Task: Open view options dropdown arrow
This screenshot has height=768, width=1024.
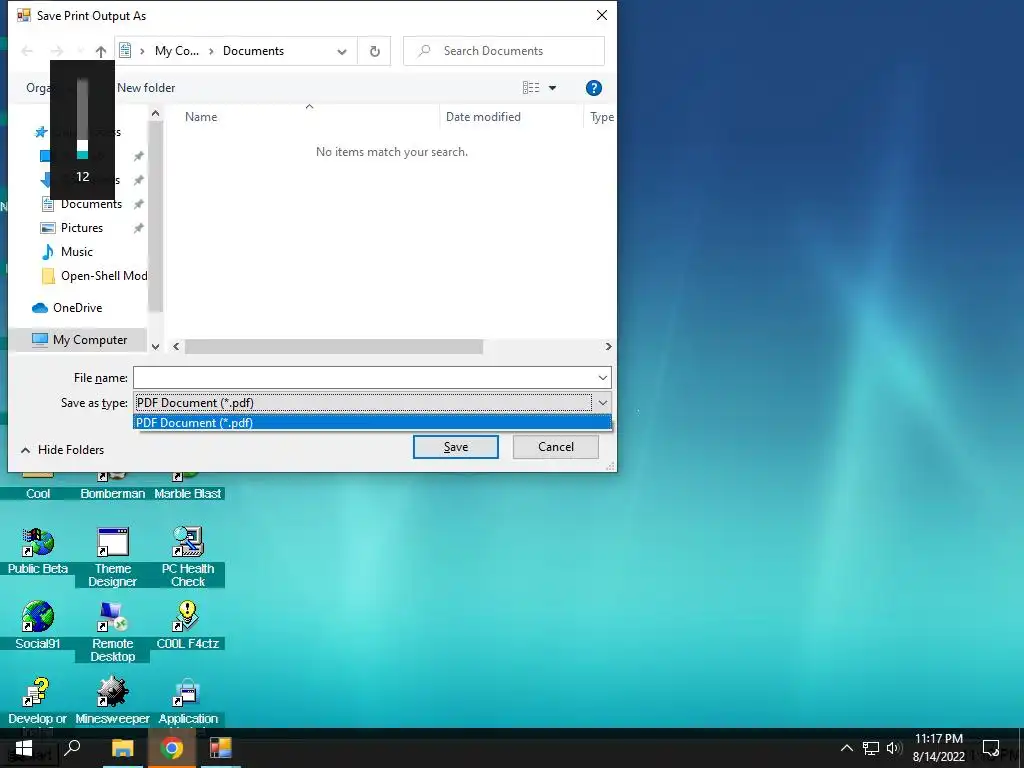Action: [x=552, y=88]
